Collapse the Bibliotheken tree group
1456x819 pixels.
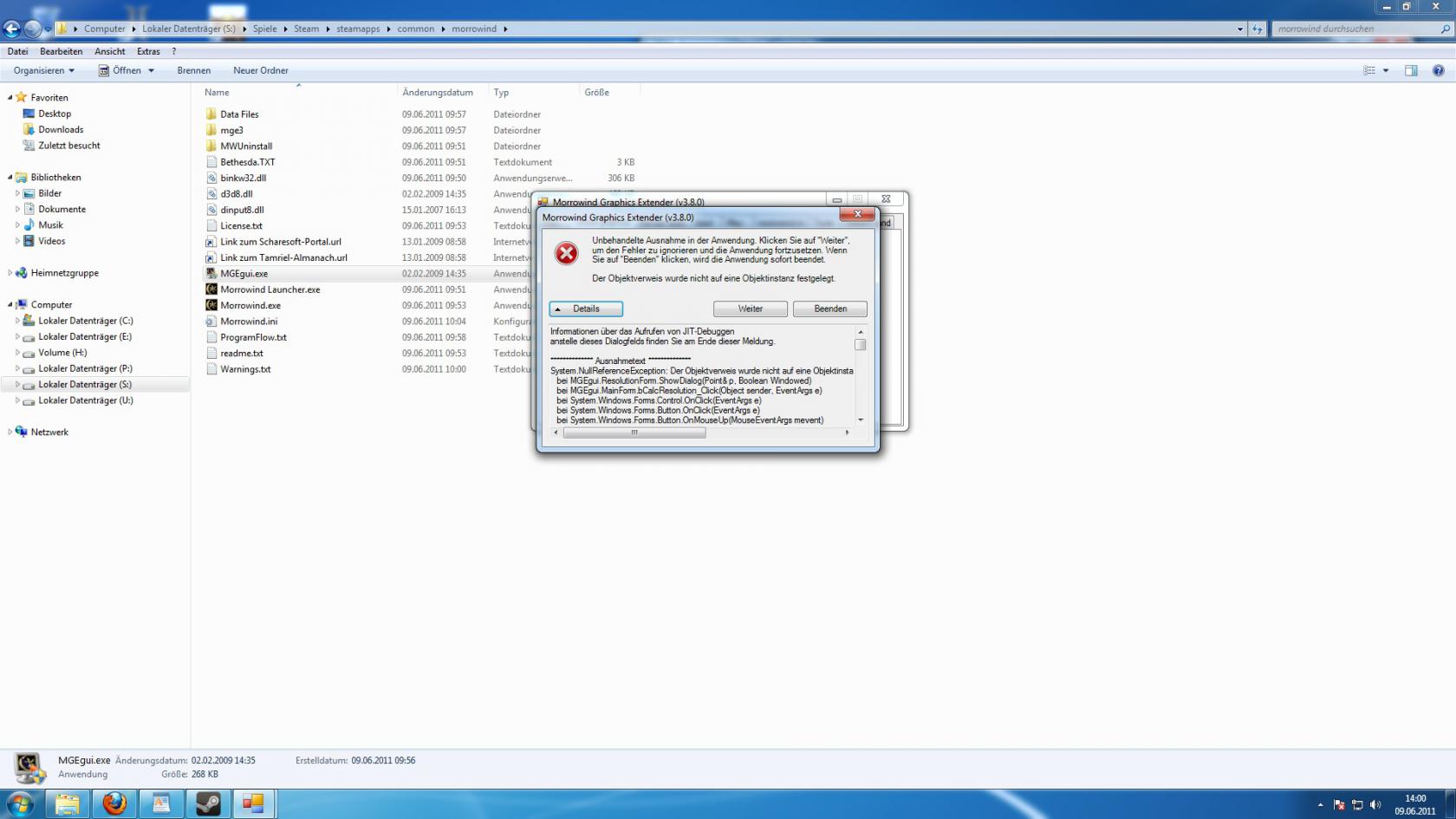point(10,177)
